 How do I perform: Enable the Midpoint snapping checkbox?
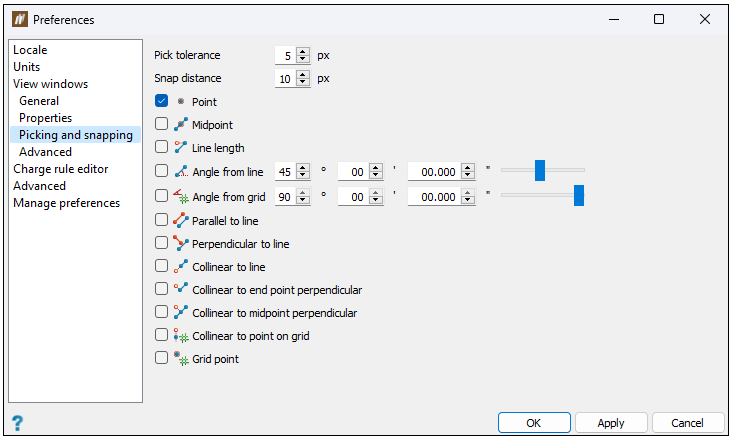click(161, 124)
